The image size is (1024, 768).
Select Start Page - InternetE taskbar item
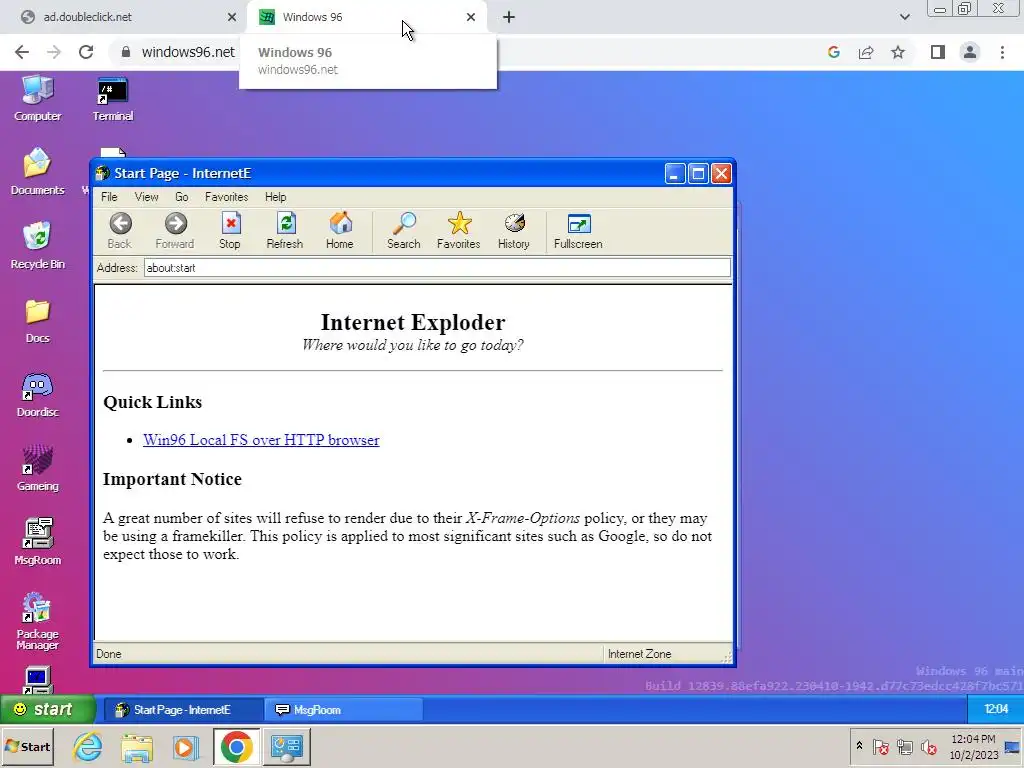tap(184, 710)
